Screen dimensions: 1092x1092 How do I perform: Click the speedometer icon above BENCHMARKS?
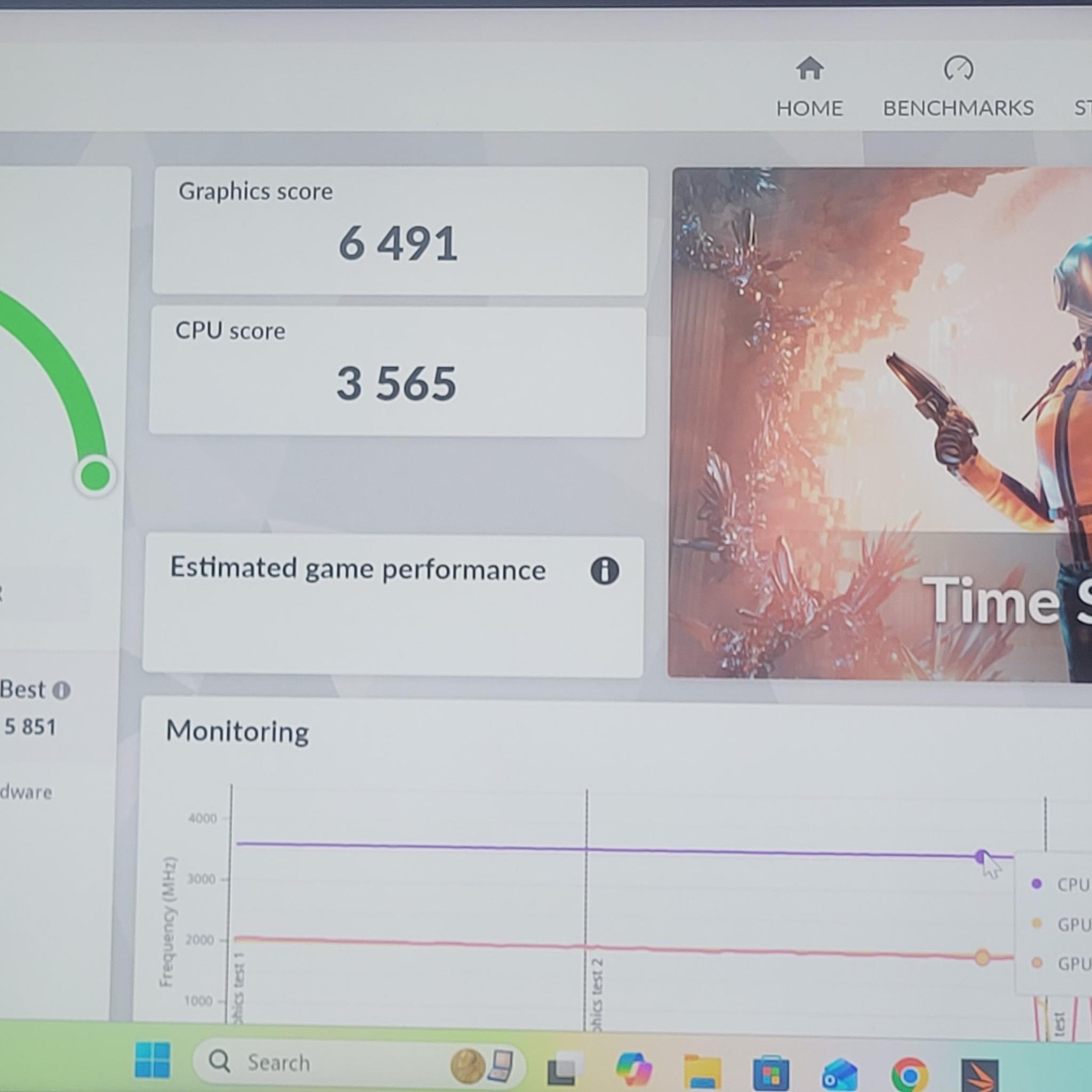click(x=959, y=68)
